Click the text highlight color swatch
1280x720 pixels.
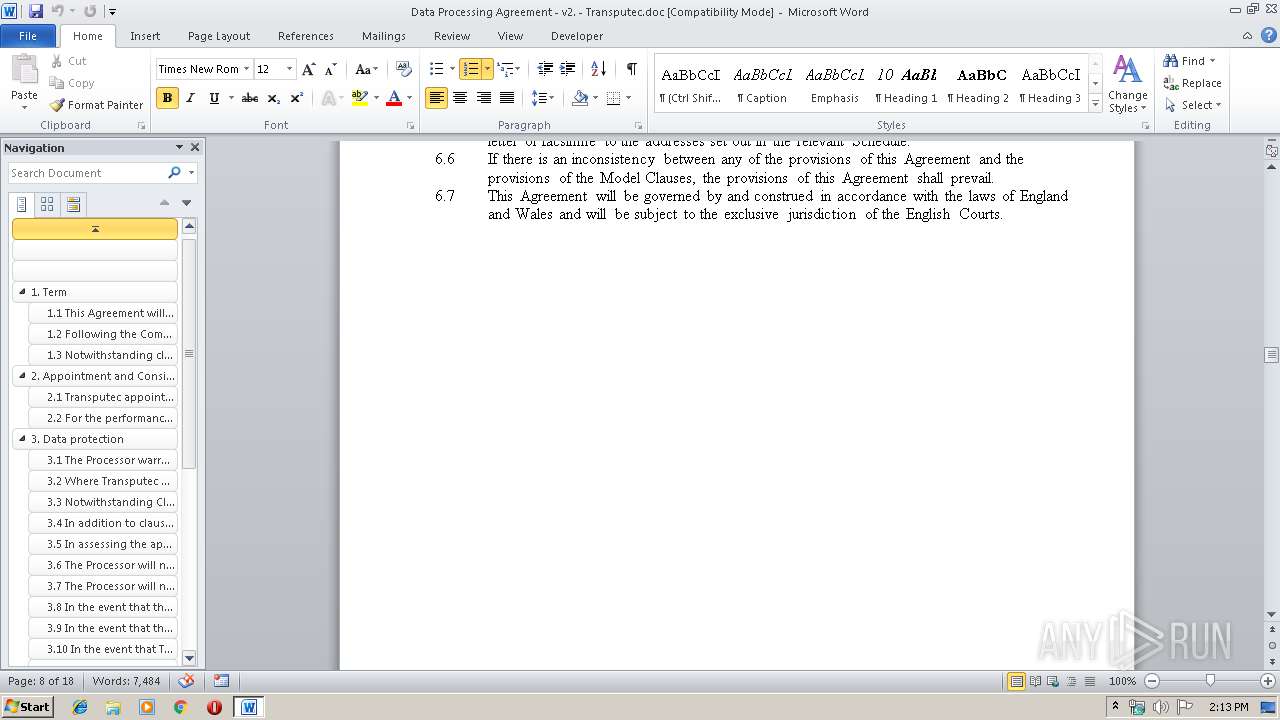click(x=360, y=98)
